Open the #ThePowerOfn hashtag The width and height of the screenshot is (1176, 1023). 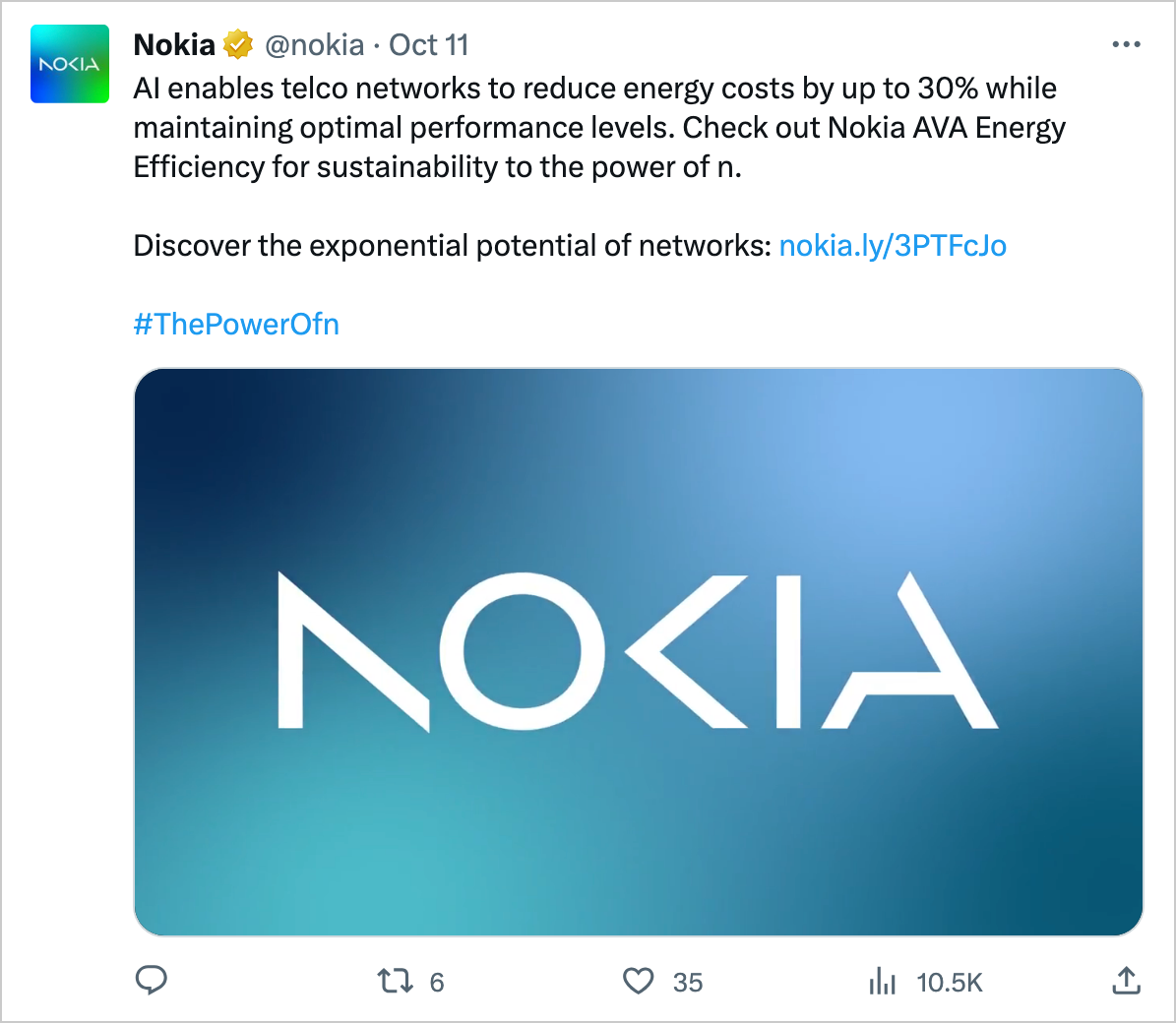(x=236, y=324)
